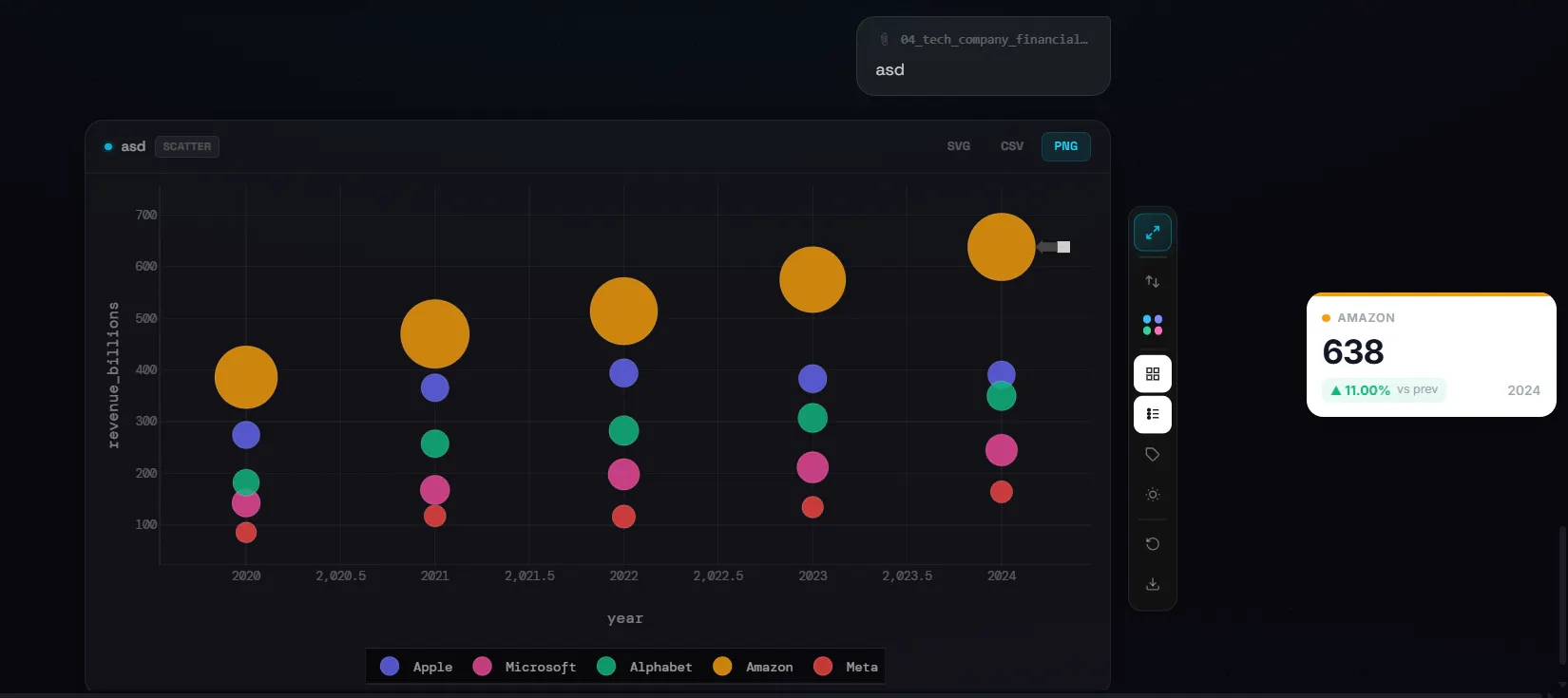The image size is (1568, 698).
Task: Click the 2,023.5 x-axis tick label
Action: pos(907,575)
